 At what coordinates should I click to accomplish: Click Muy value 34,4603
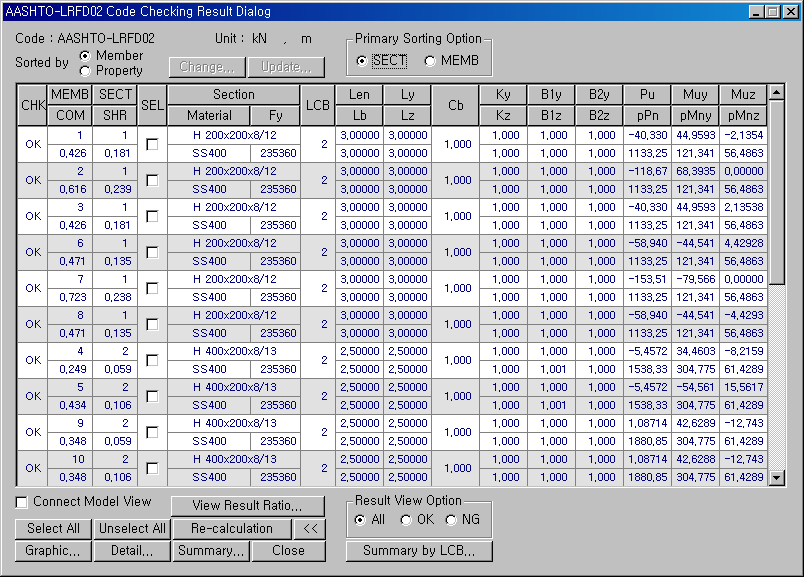pos(696,351)
